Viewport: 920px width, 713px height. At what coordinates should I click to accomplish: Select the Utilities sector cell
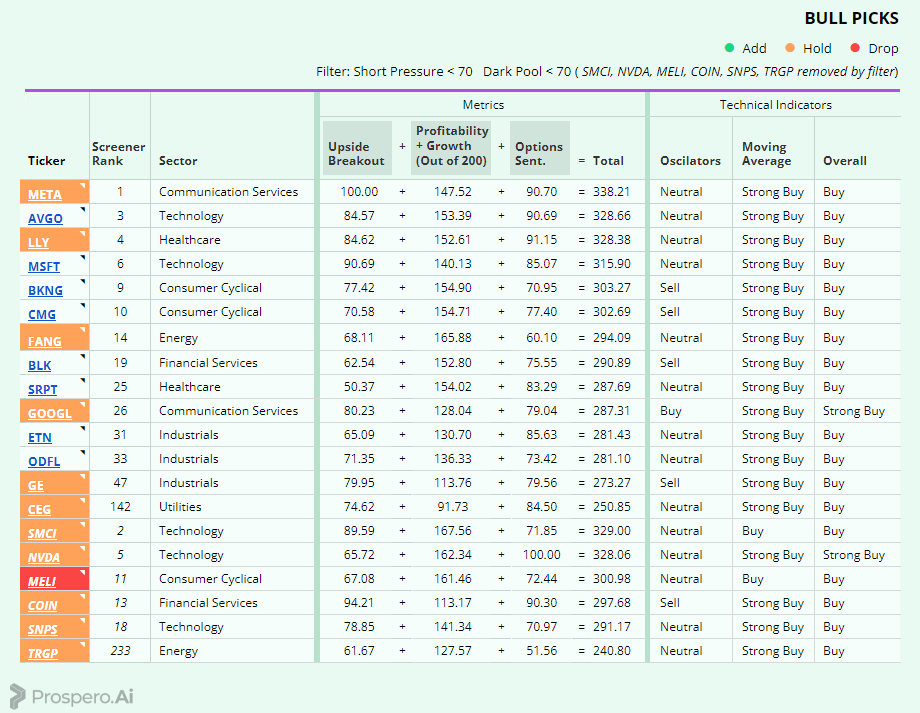[x=180, y=506]
